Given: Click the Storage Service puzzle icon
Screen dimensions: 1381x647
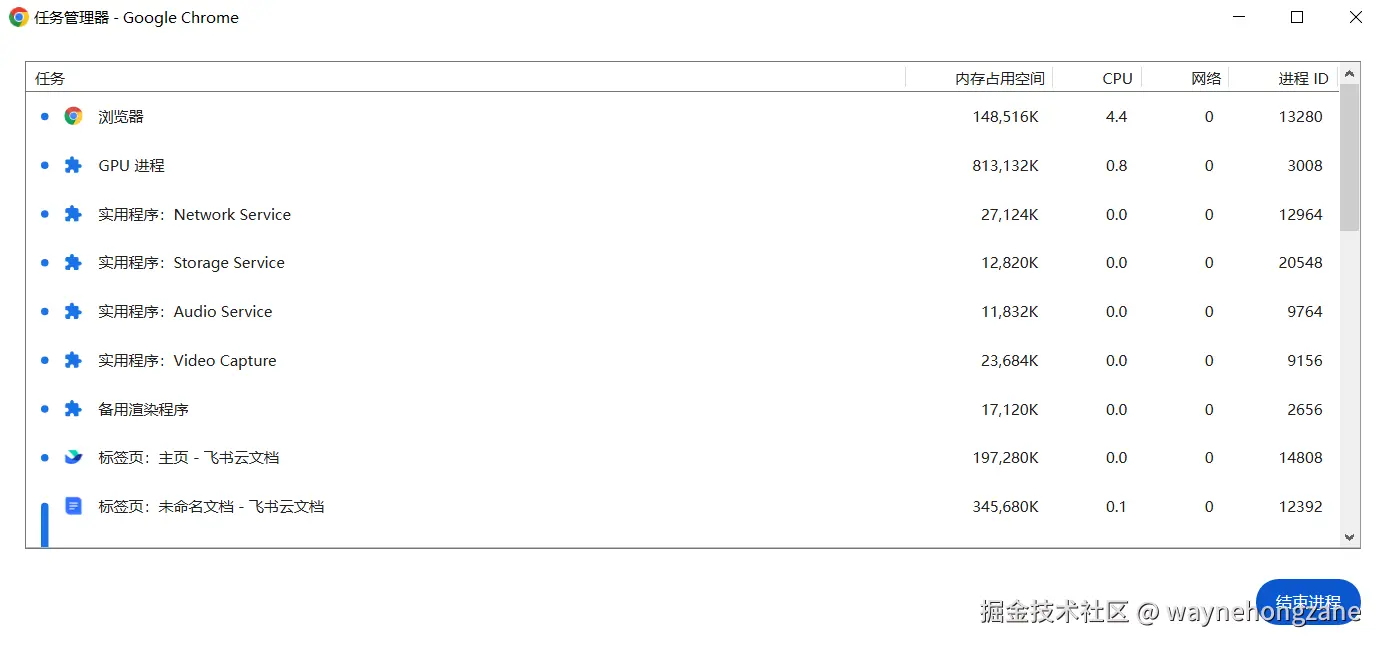Looking at the screenshot, I should (73, 262).
